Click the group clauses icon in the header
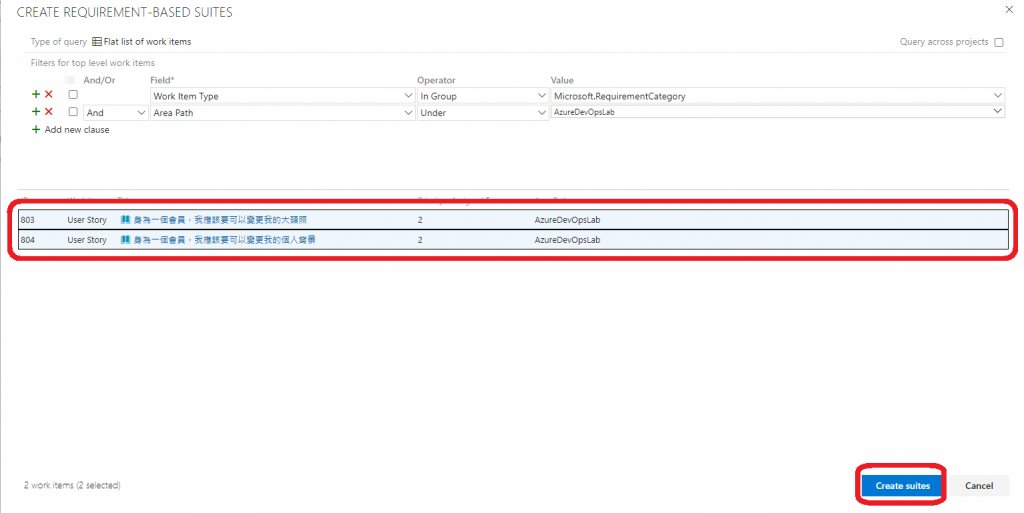Screen dimensions: 1024x513 click(70, 80)
